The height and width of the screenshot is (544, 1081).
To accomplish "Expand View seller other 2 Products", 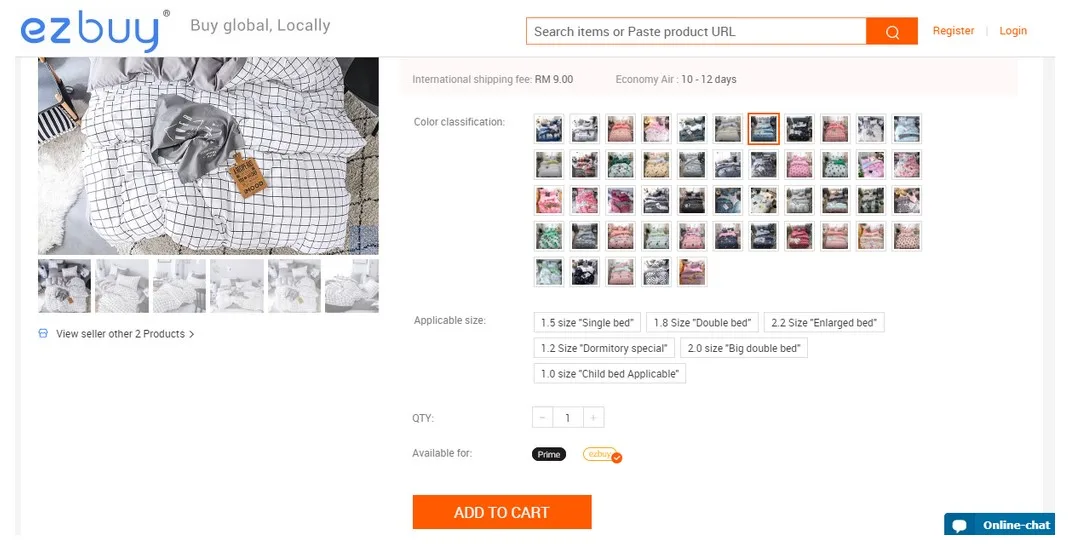I will pyautogui.click(x=125, y=334).
